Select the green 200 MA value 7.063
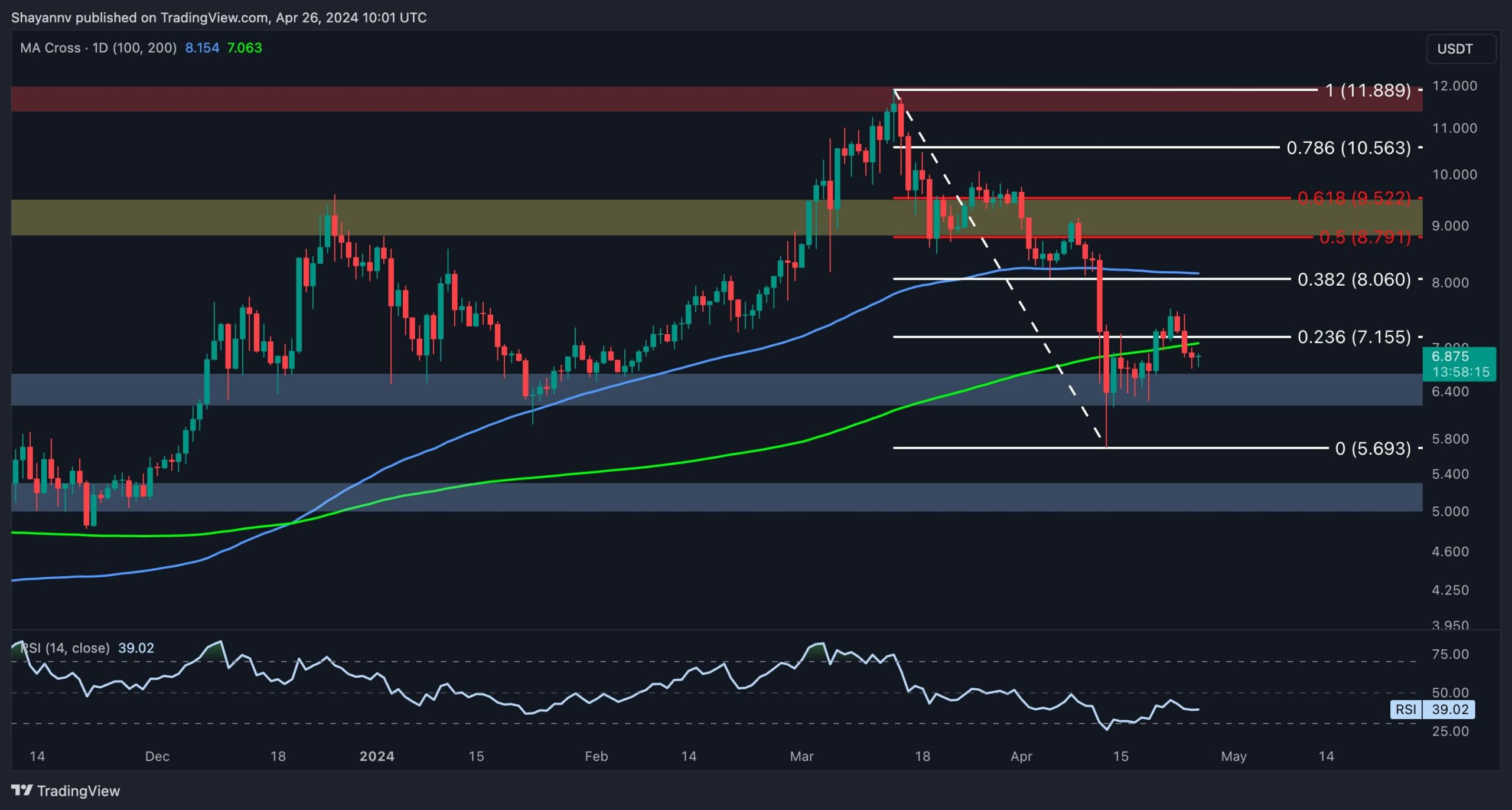Viewport: 1512px width, 810px height. (245, 48)
